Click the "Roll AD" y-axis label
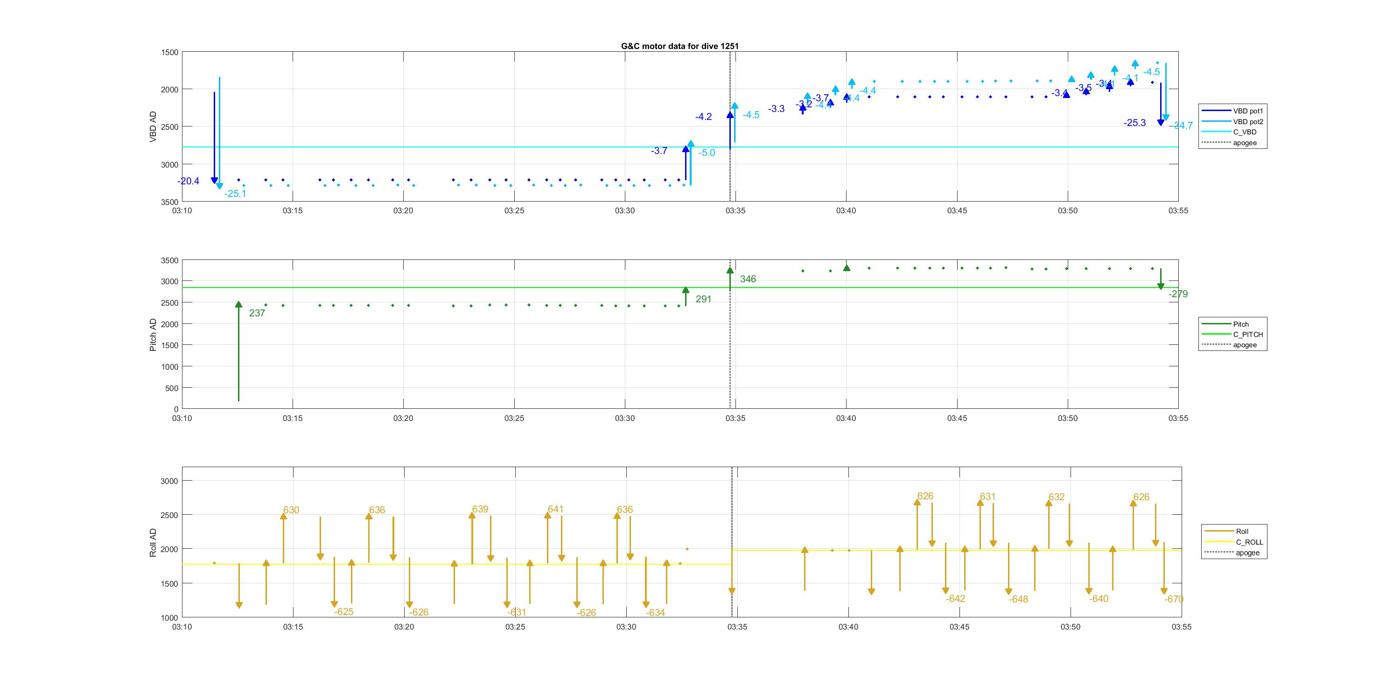Viewport: 1400px width, 693px height. [x=153, y=541]
